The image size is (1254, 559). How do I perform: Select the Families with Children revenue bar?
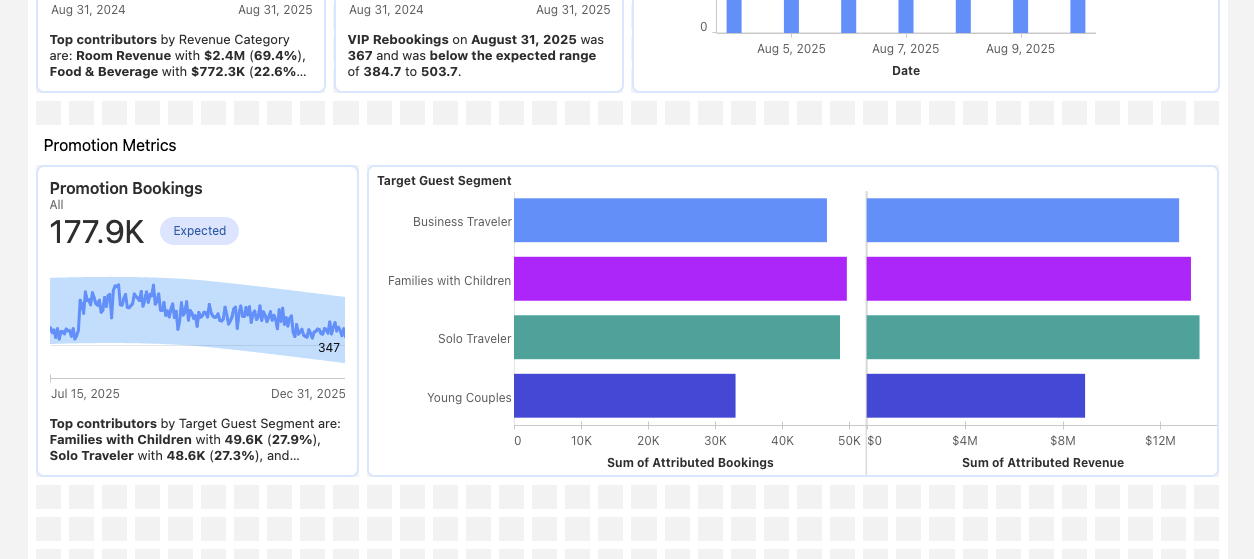point(1028,279)
